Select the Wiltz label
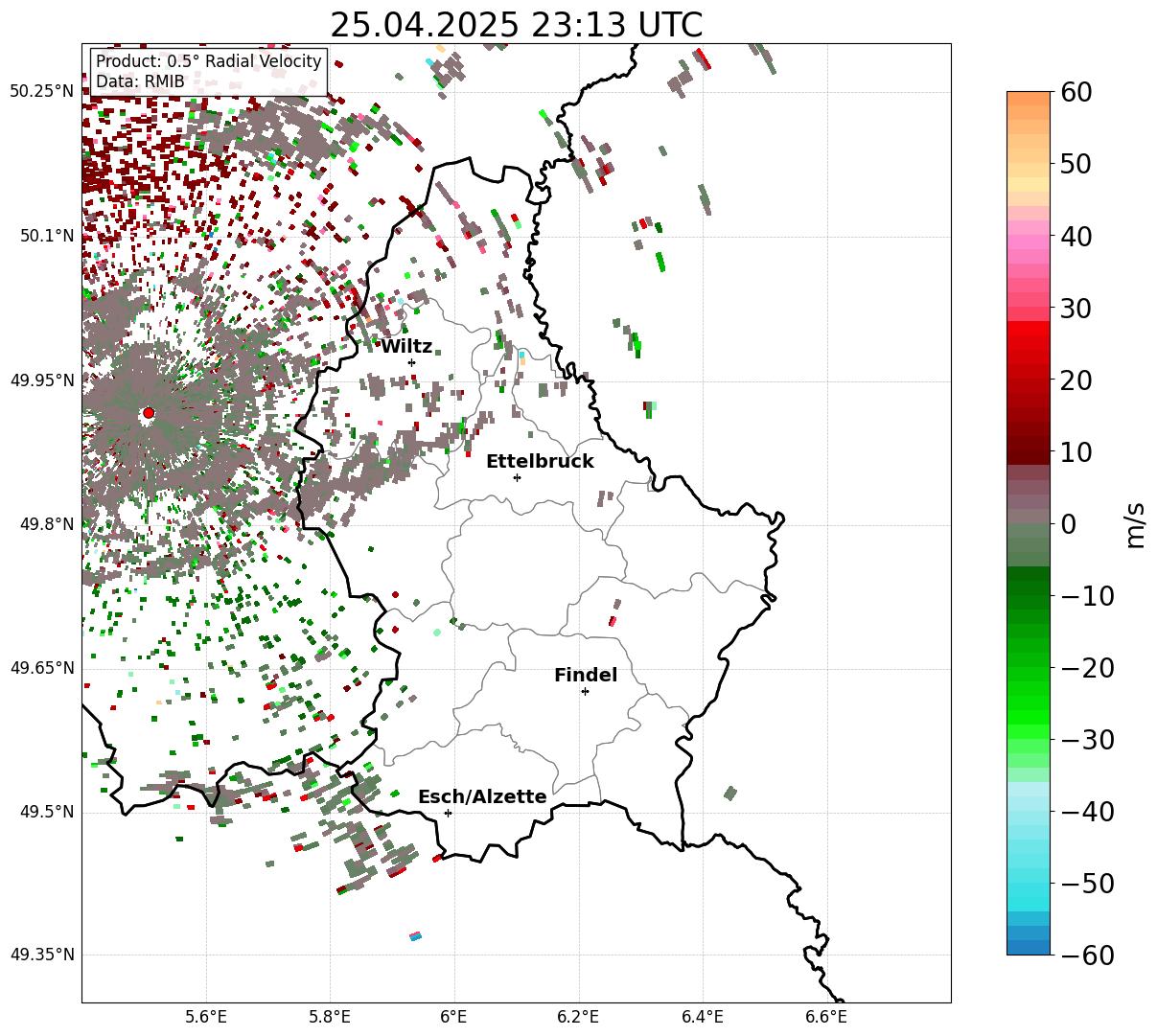The image size is (1157, 1036). pyautogui.click(x=406, y=347)
